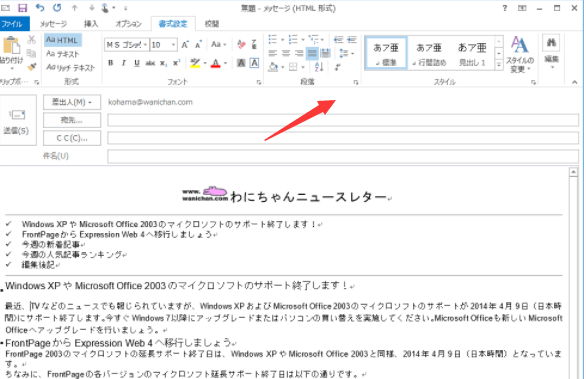Open the font size dropdown
Screen dimensions: 586x379
(163, 45)
